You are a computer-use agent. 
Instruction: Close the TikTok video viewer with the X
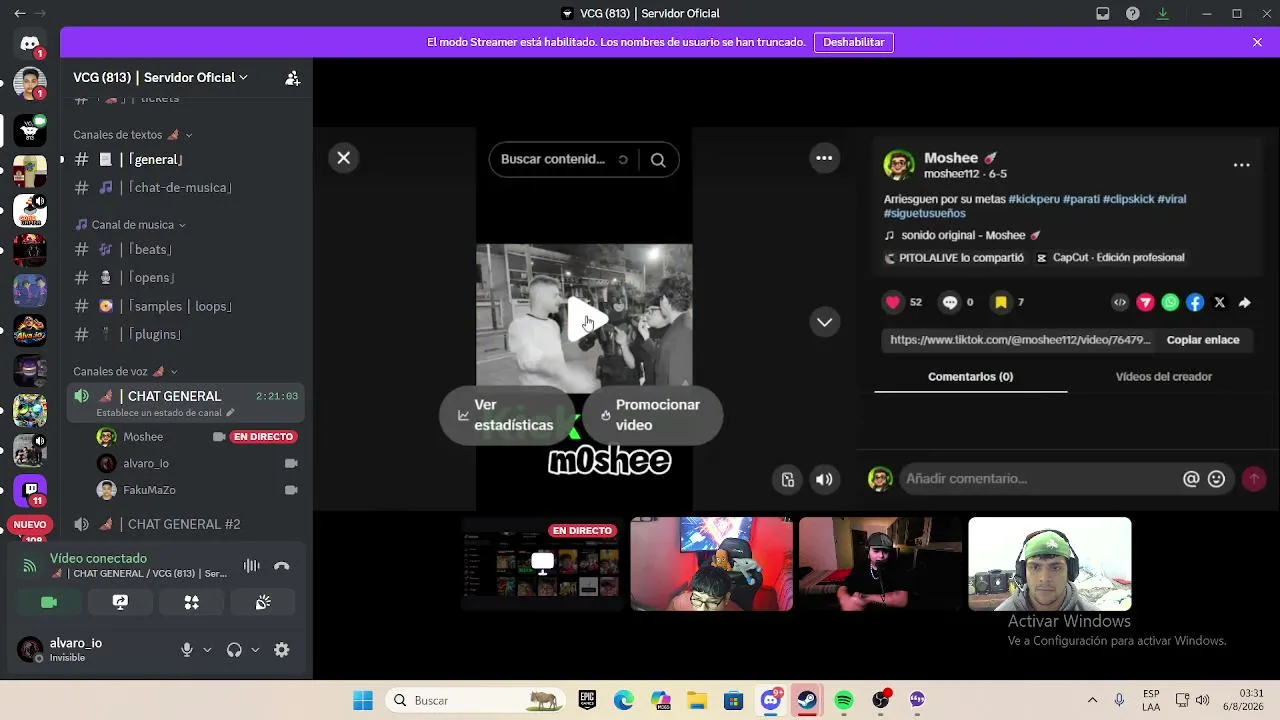coord(343,158)
